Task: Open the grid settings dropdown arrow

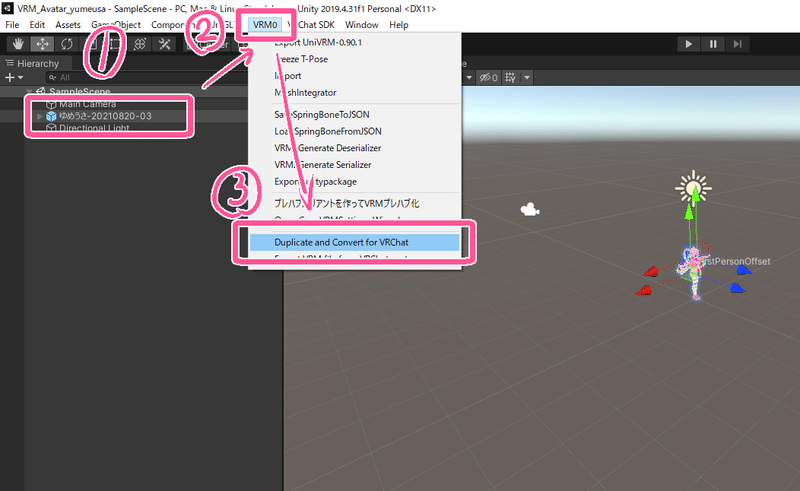Action: [x=527, y=78]
